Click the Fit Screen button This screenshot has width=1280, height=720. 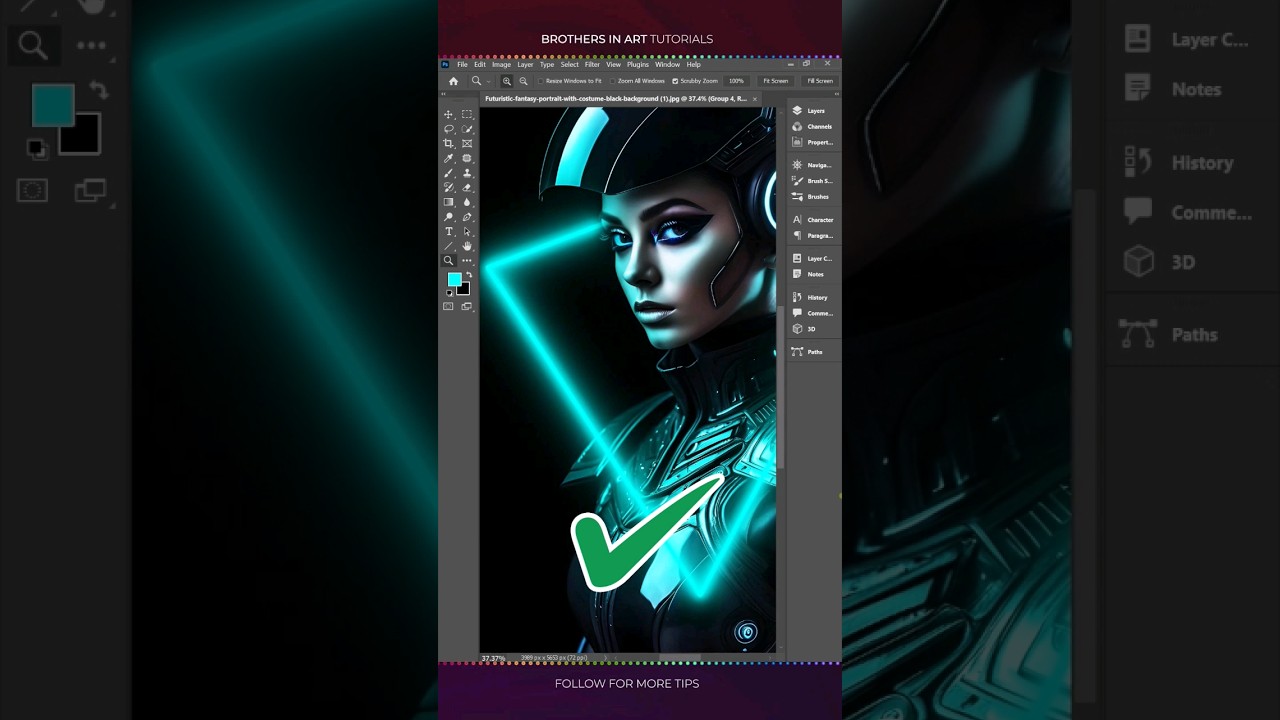(776, 81)
